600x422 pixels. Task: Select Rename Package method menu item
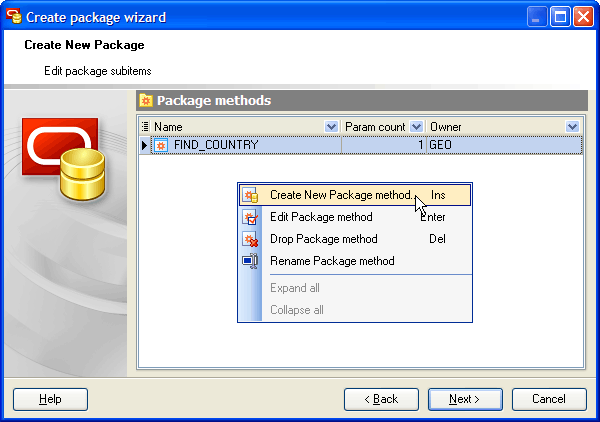tap(332, 261)
